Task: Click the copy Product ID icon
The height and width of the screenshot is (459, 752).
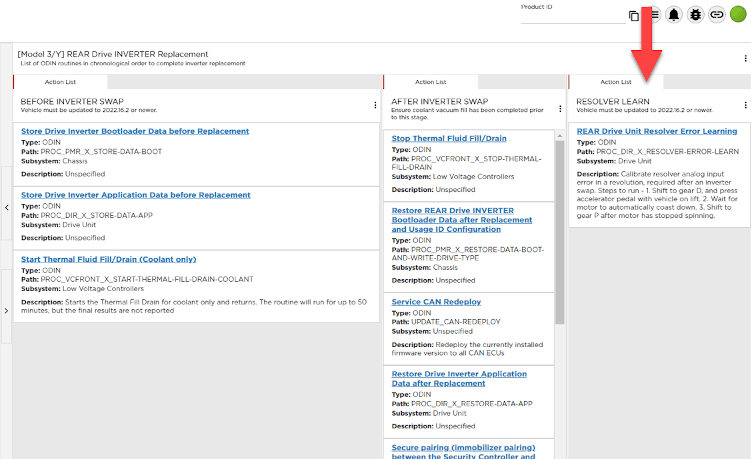Action: tap(634, 15)
